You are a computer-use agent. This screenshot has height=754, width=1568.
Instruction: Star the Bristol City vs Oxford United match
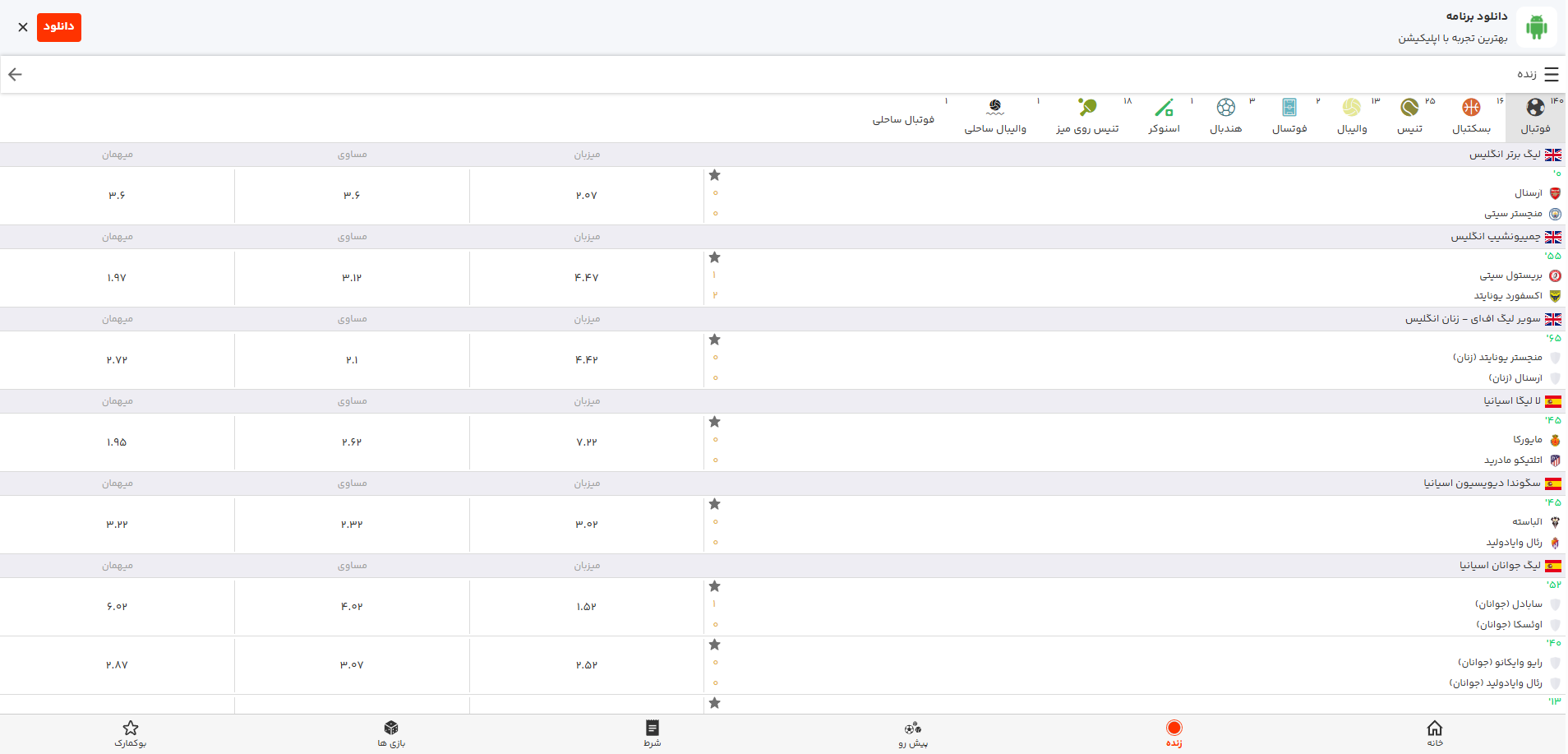click(x=715, y=257)
